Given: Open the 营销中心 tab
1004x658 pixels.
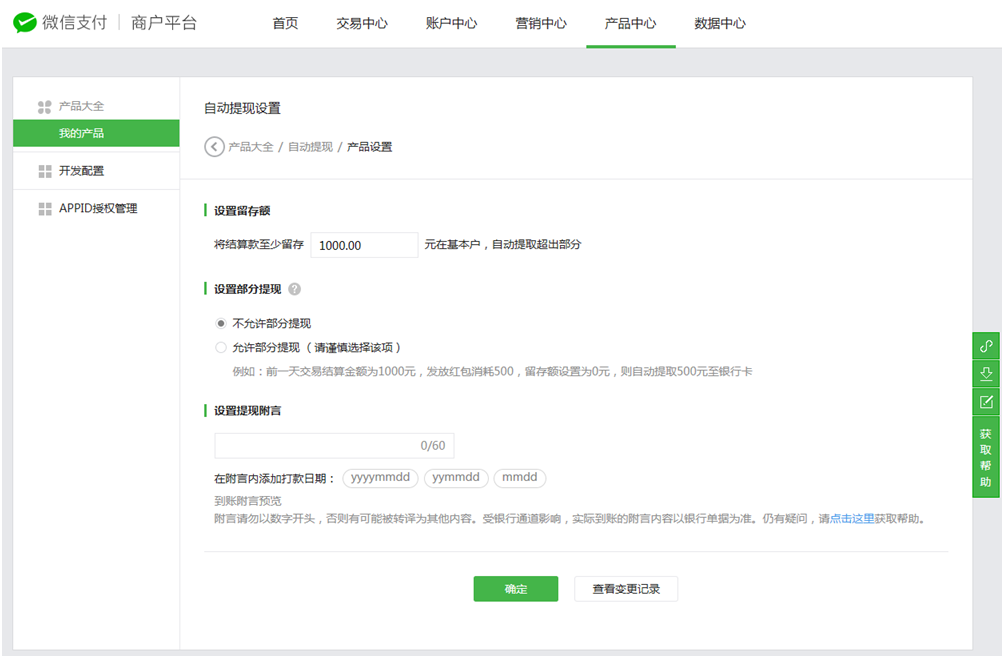Looking at the screenshot, I should click(x=541, y=23).
